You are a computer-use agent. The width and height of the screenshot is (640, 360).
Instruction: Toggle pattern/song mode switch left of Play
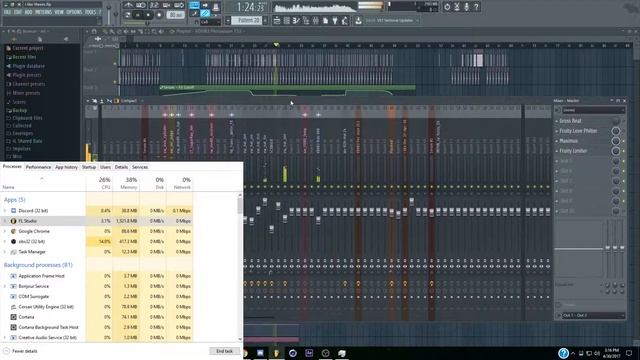(x=128, y=15)
